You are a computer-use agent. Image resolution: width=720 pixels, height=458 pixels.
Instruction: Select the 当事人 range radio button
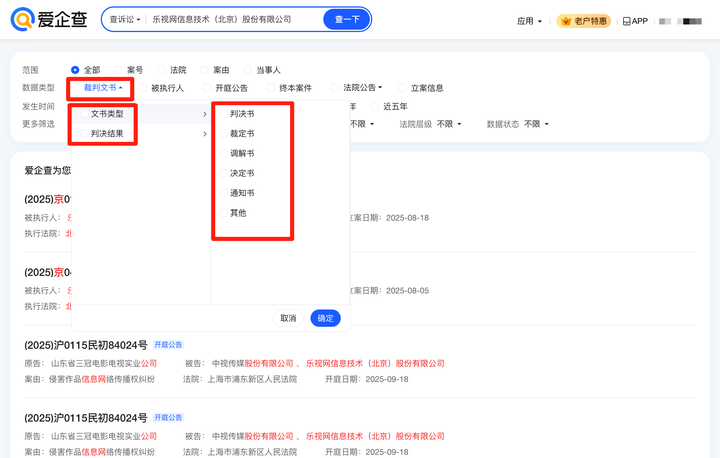click(248, 70)
